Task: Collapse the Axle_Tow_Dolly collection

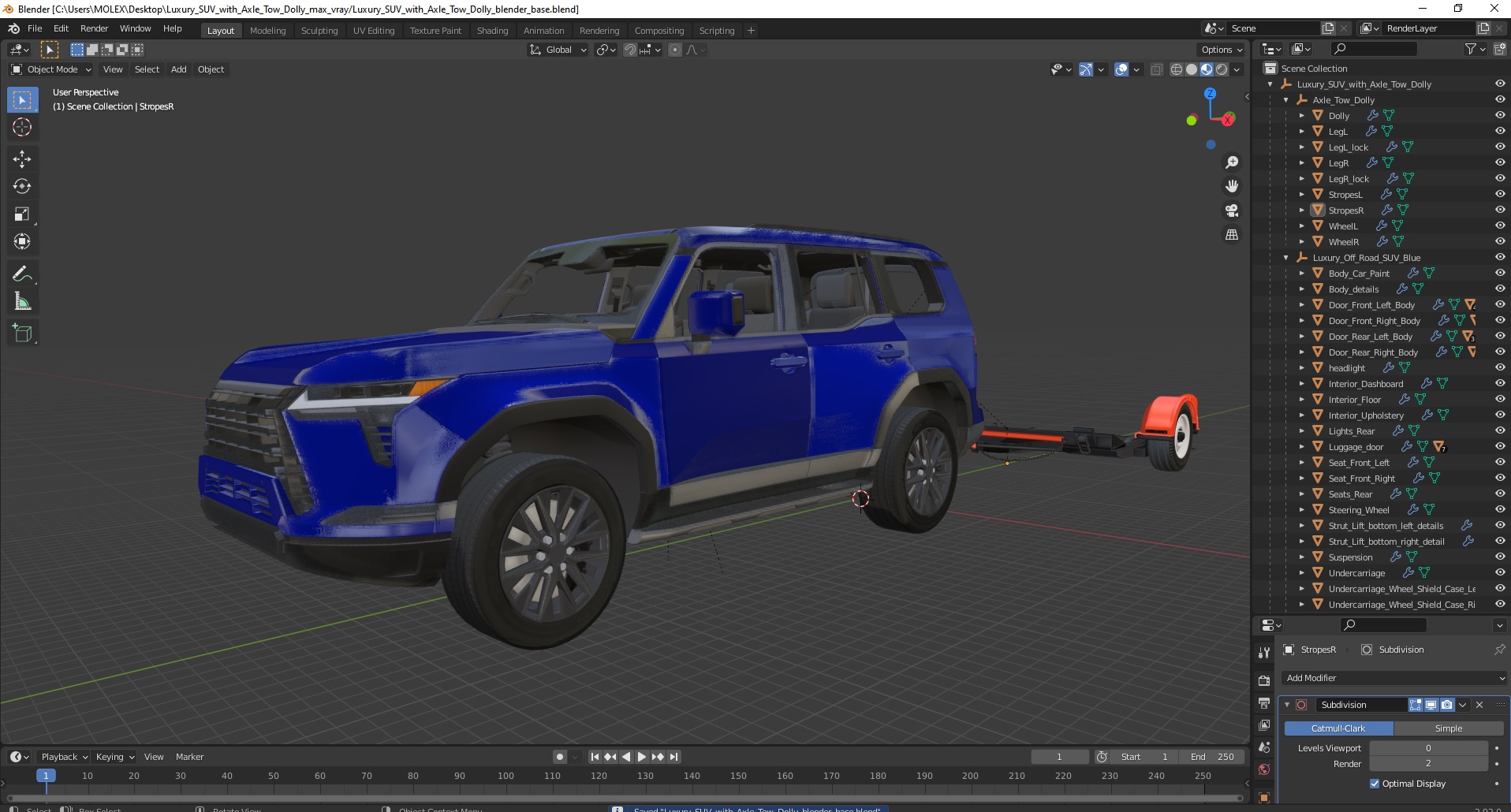Action: 1286,100
